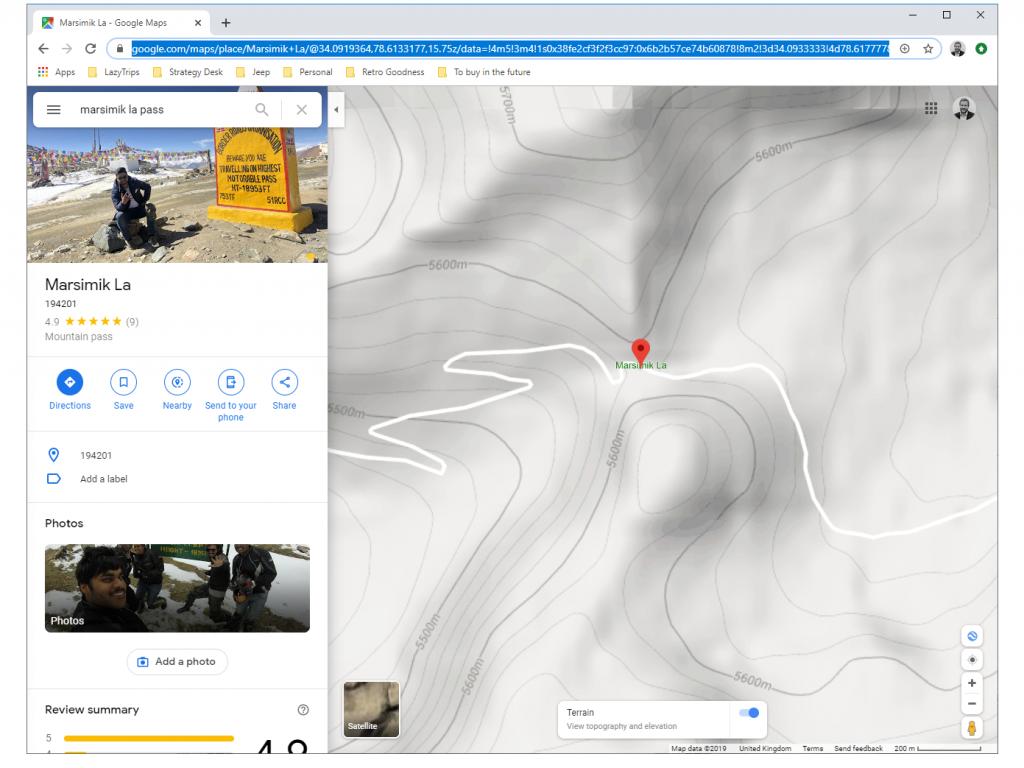Image resolution: width=1024 pixels, height=768 pixels.
Task: Click the Add a label icon
Action: click(x=54, y=479)
